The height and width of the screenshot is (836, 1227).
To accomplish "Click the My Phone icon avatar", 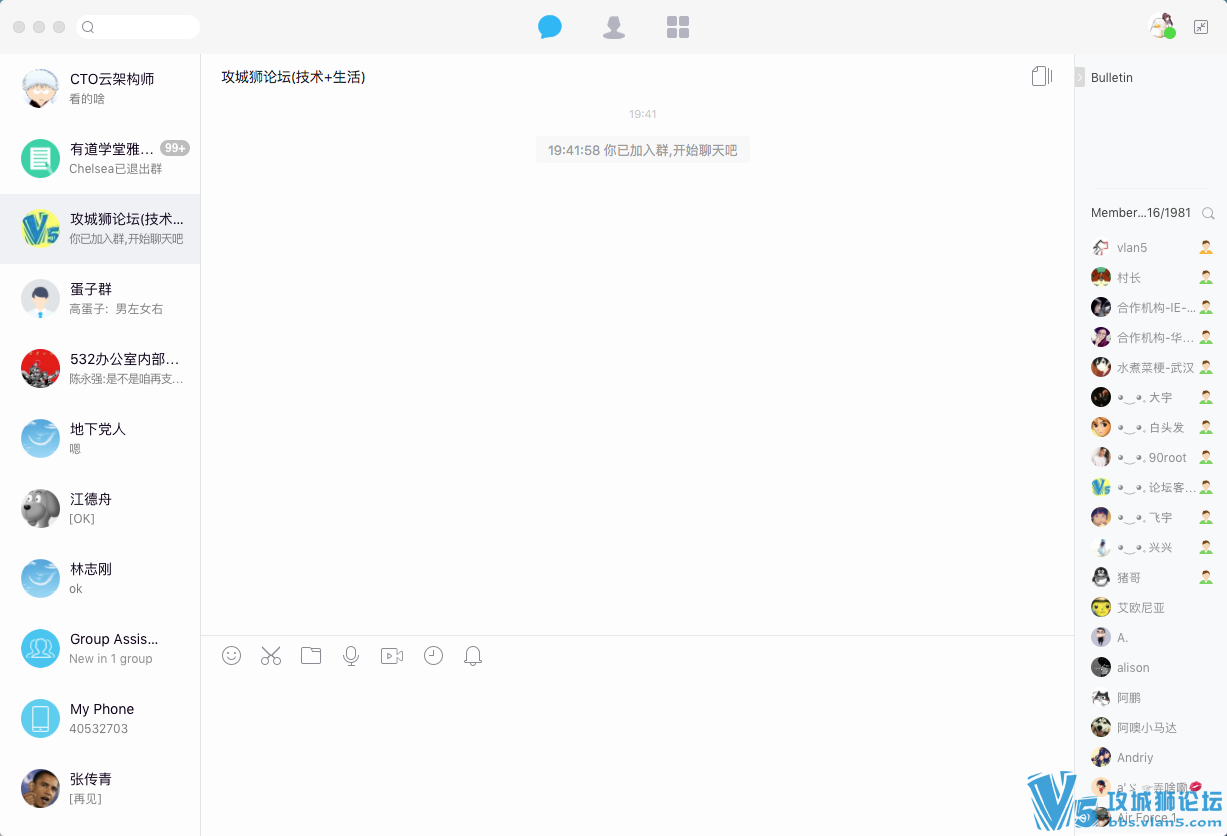I will pos(41,718).
